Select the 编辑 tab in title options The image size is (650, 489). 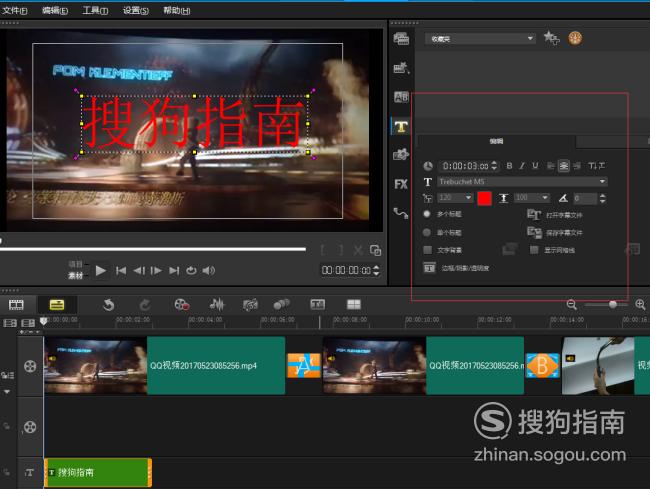pos(496,141)
